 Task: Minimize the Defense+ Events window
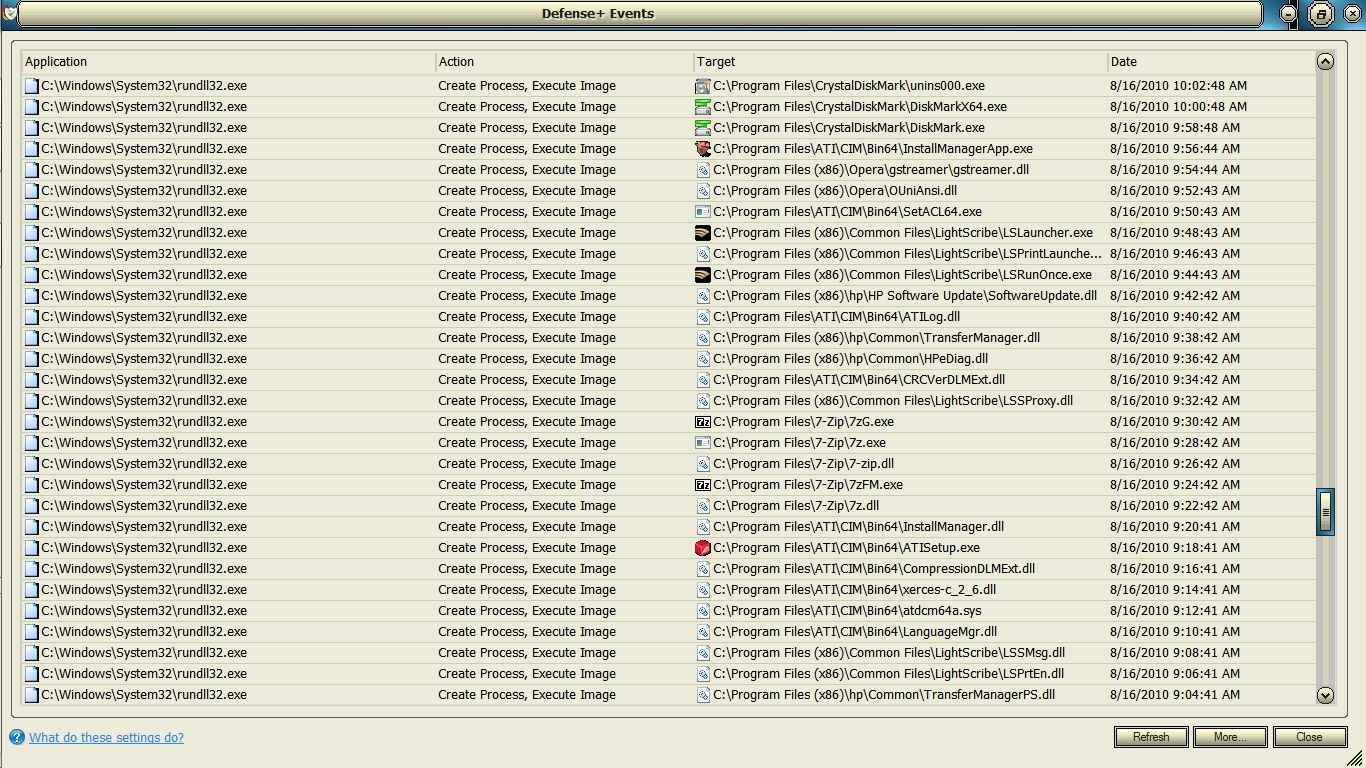(1288, 14)
